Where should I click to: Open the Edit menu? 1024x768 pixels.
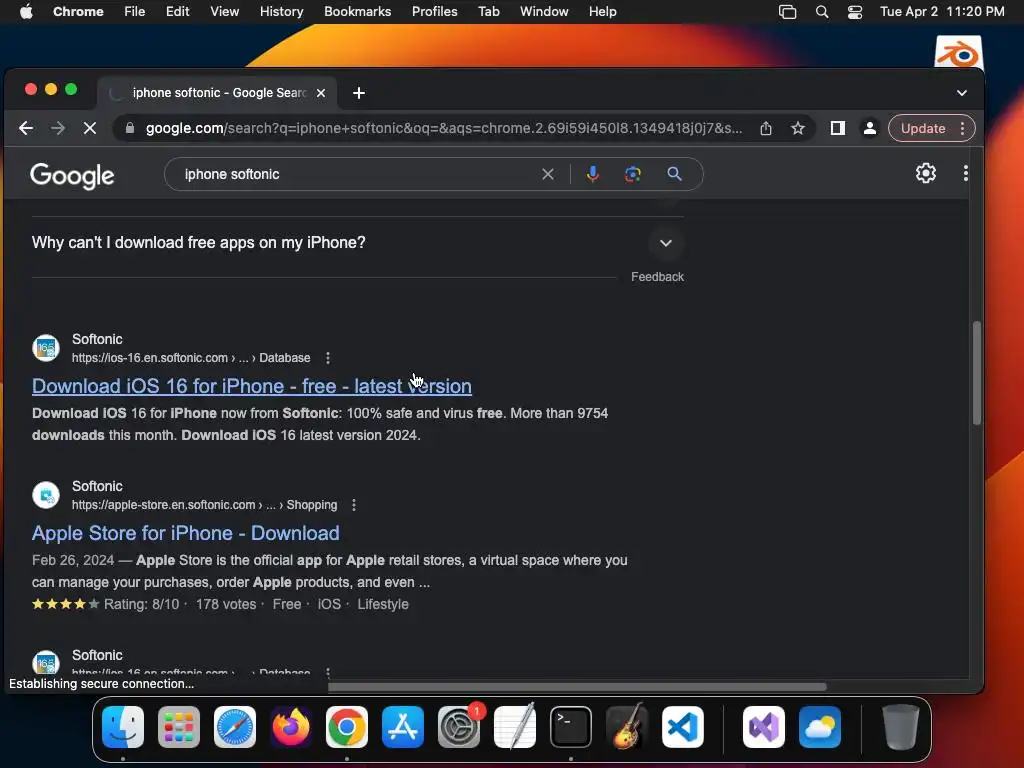click(x=178, y=12)
